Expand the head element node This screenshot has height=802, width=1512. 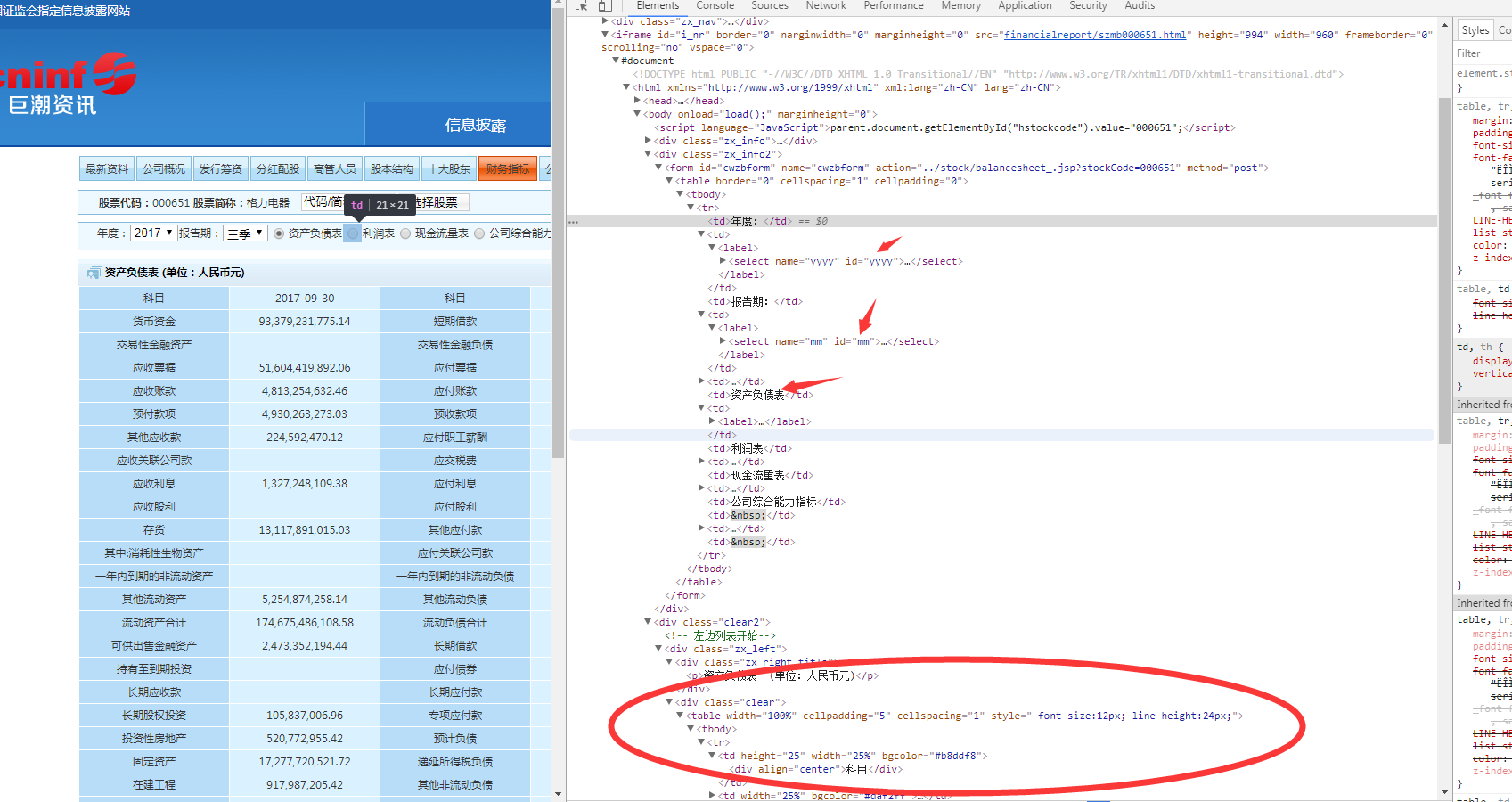tap(637, 101)
